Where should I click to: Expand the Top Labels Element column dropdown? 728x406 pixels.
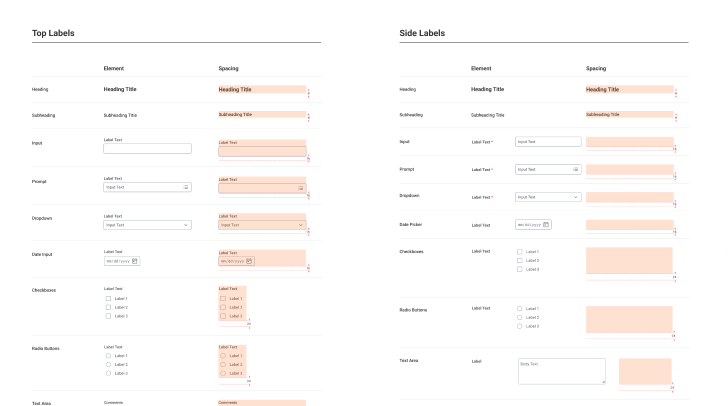click(x=147, y=225)
